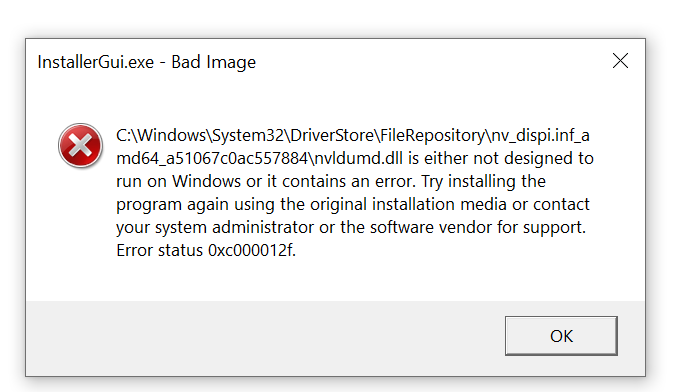
Task: Select the error status code 0xc000012f
Action: coord(251,250)
